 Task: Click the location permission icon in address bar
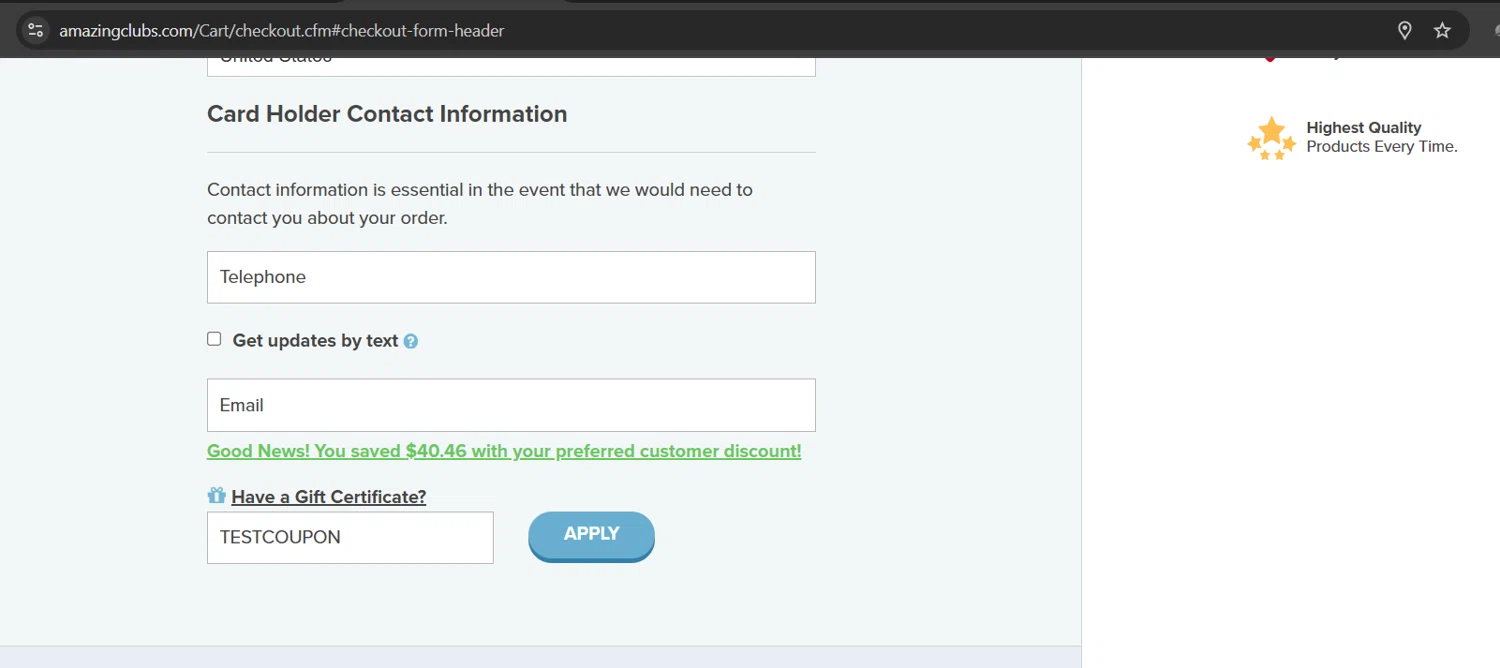coord(1405,30)
